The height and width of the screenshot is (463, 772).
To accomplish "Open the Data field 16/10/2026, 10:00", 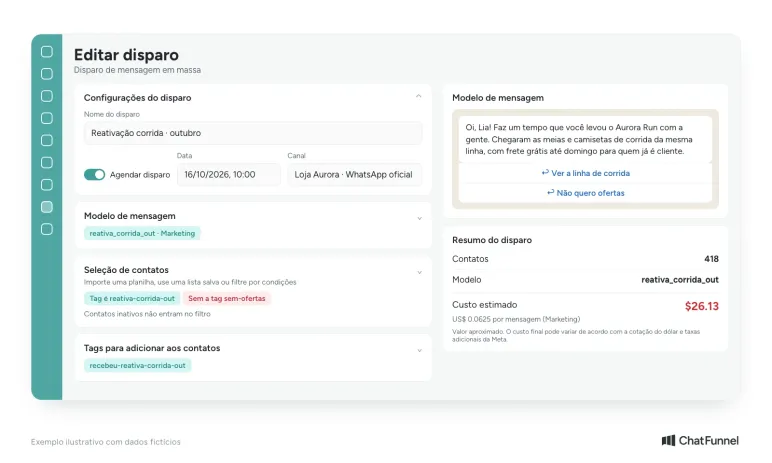I will tap(229, 174).
